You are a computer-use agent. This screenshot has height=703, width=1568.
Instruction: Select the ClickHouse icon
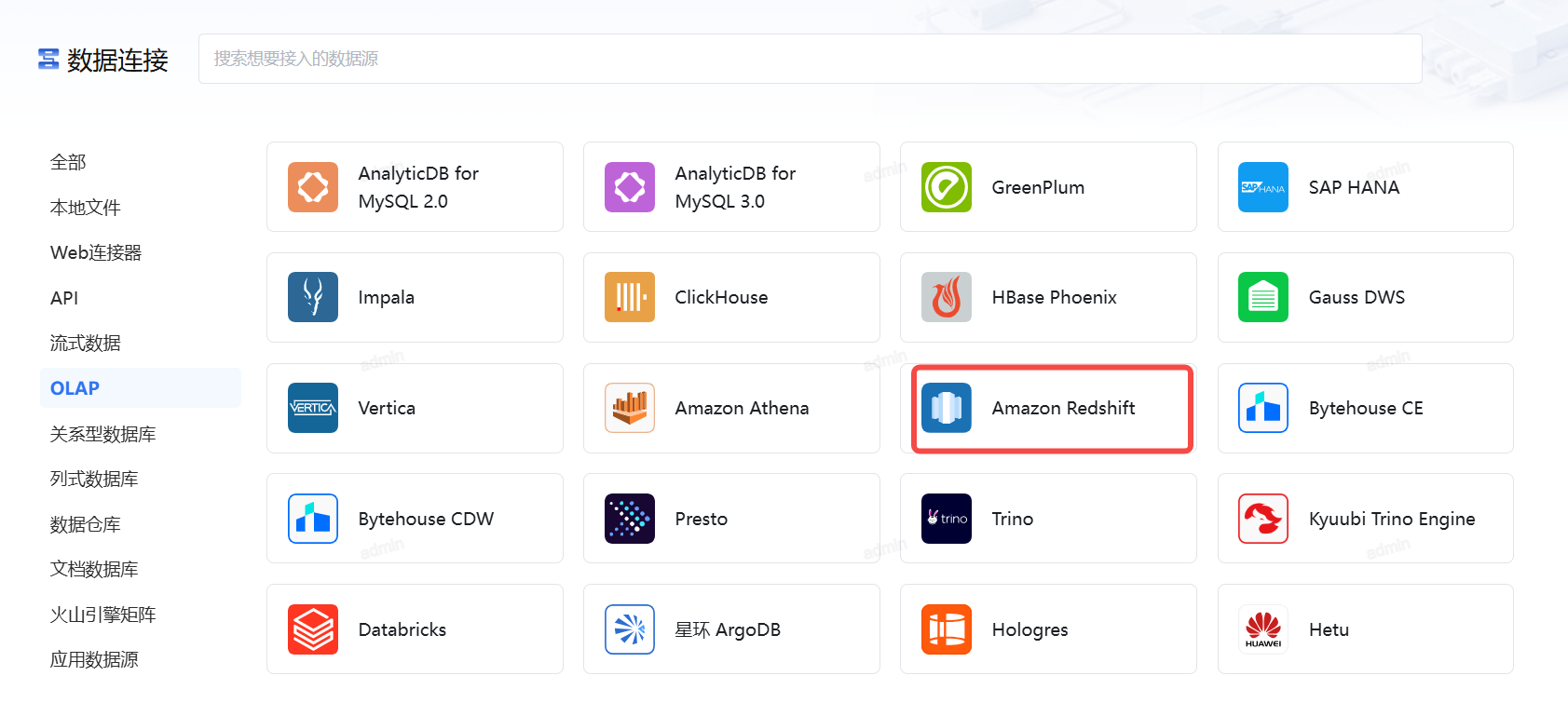pos(630,297)
